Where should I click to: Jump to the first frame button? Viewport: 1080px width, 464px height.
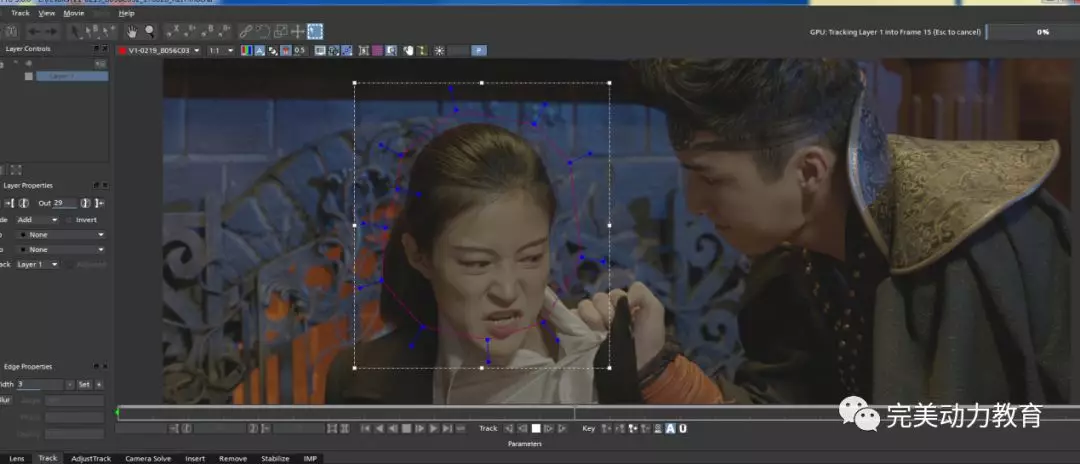click(x=366, y=428)
